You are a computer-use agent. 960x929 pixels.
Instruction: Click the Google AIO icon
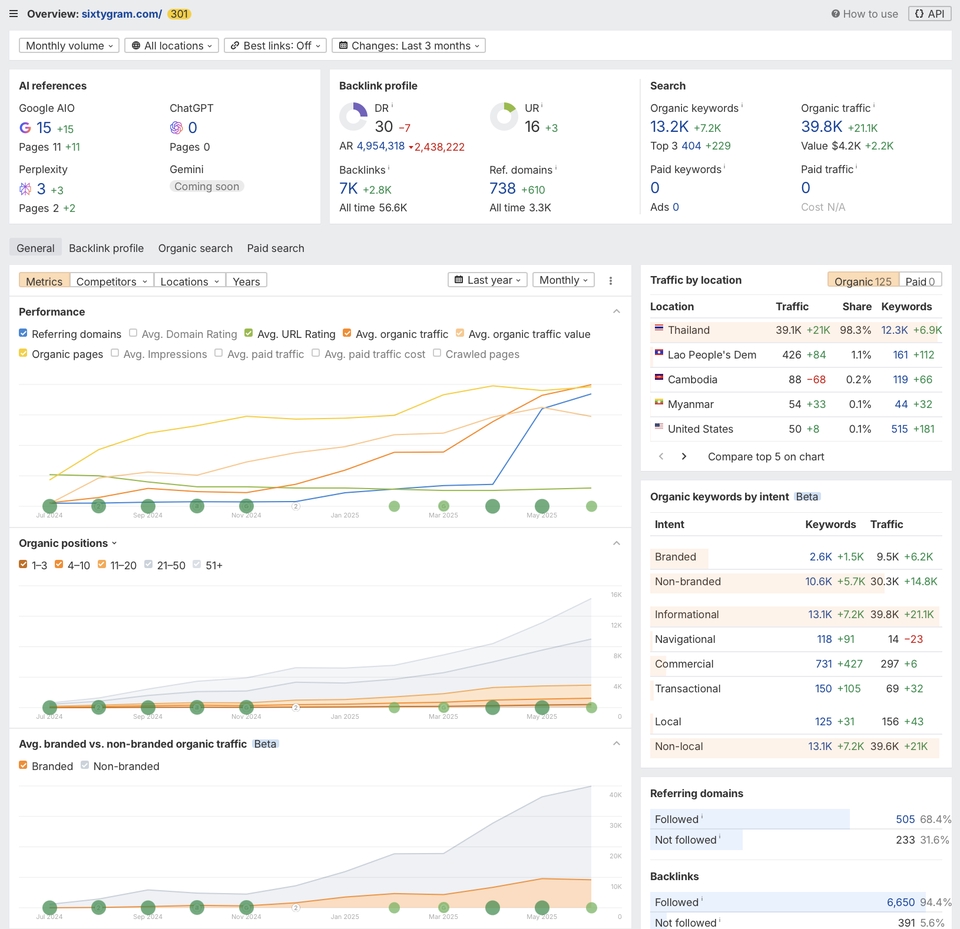pyautogui.click(x=25, y=128)
